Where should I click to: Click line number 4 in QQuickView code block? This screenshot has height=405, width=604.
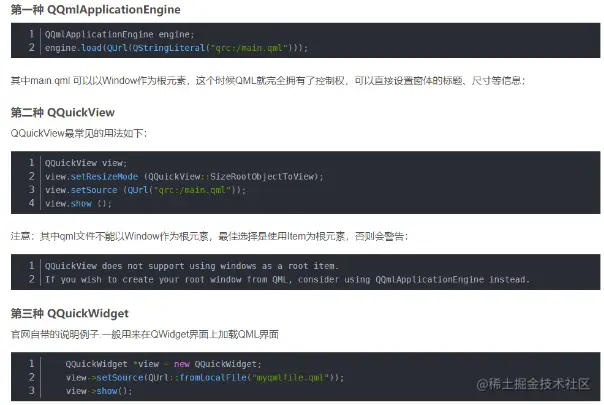(32, 203)
